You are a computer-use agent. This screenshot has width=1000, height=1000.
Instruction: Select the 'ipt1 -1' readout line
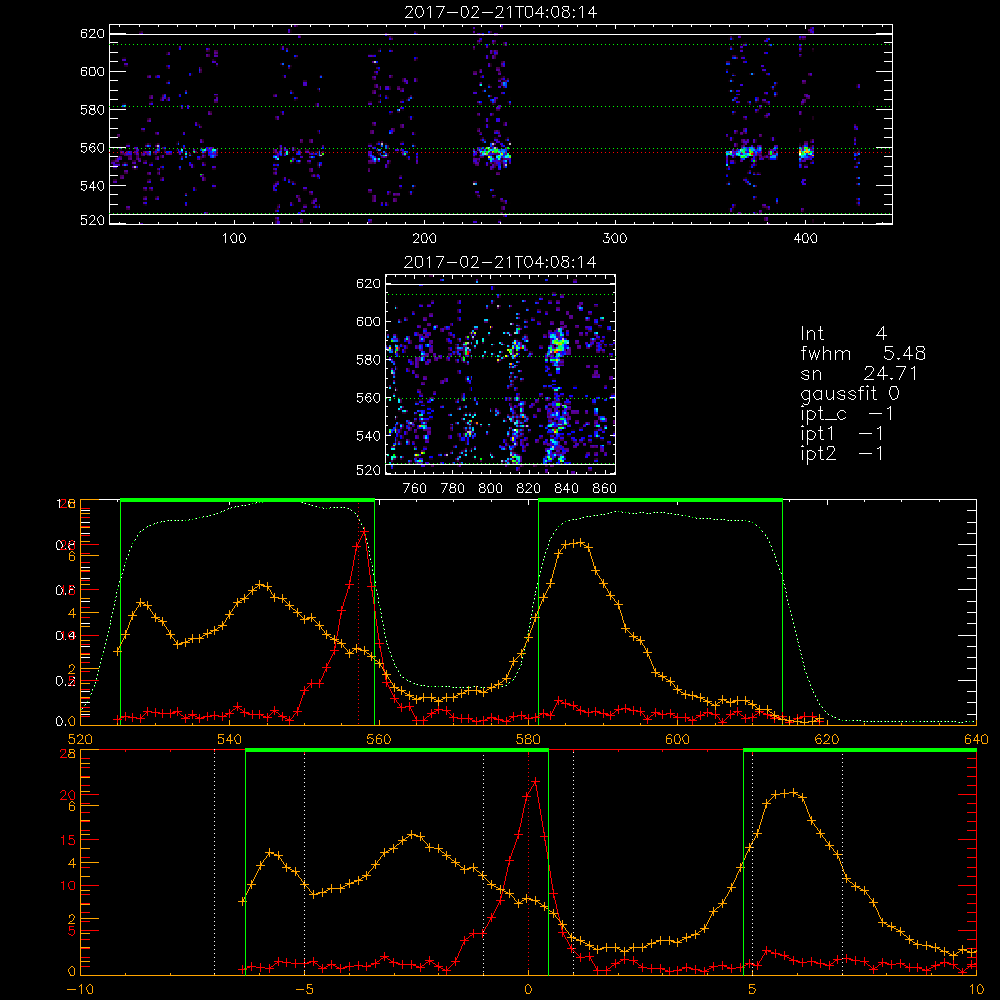842,434
